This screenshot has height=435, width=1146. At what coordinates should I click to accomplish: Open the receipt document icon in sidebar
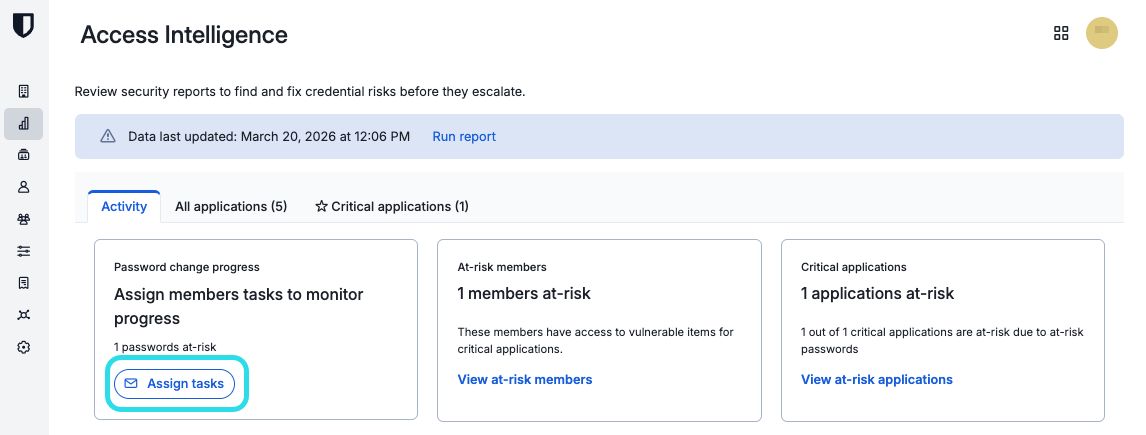(24, 283)
